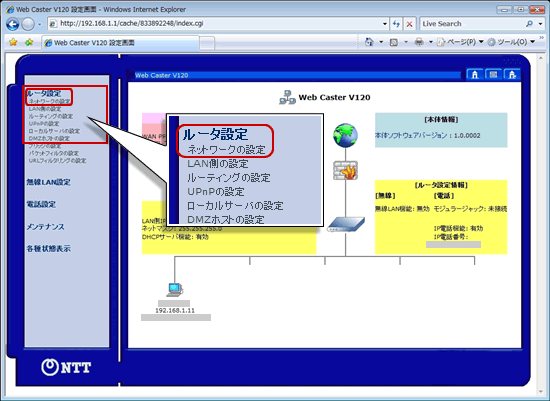
Task: Open ローカルサーバの設定 in the sidebar
Action: click(x=54, y=131)
